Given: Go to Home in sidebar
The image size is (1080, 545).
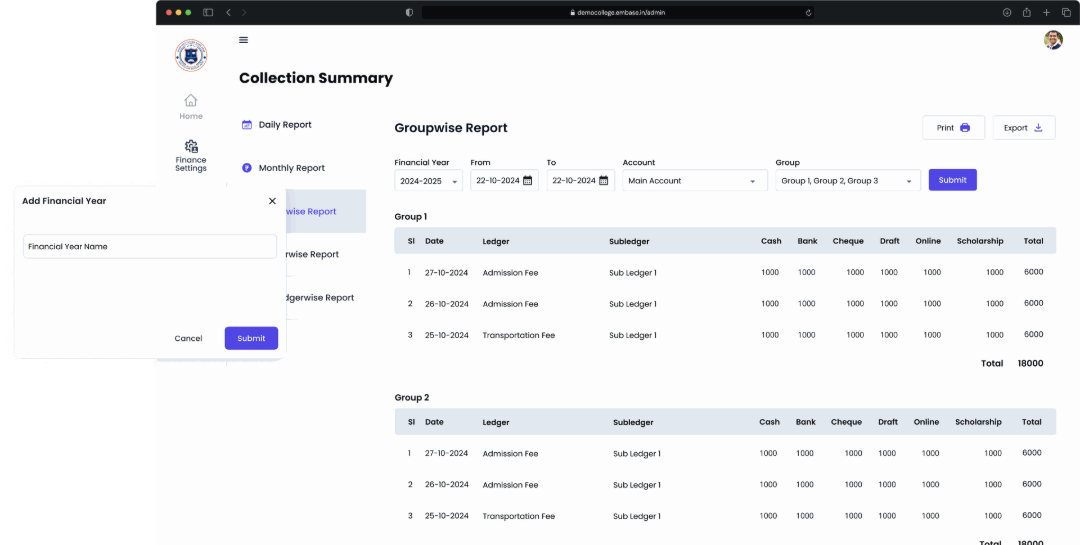Looking at the screenshot, I should coord(191,107).
